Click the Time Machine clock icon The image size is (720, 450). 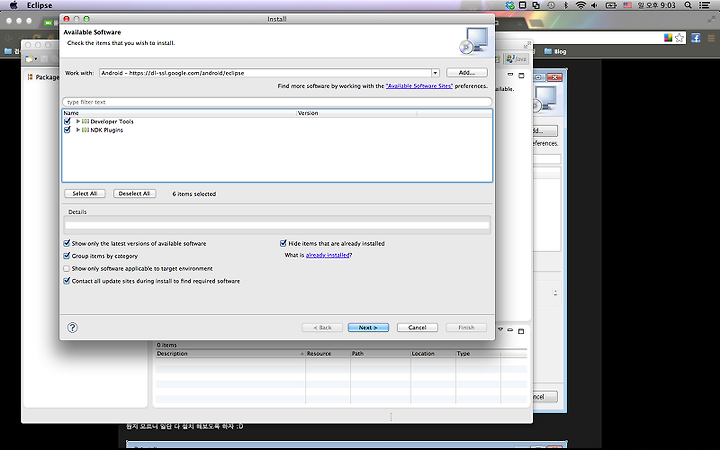tap(551, 6)
